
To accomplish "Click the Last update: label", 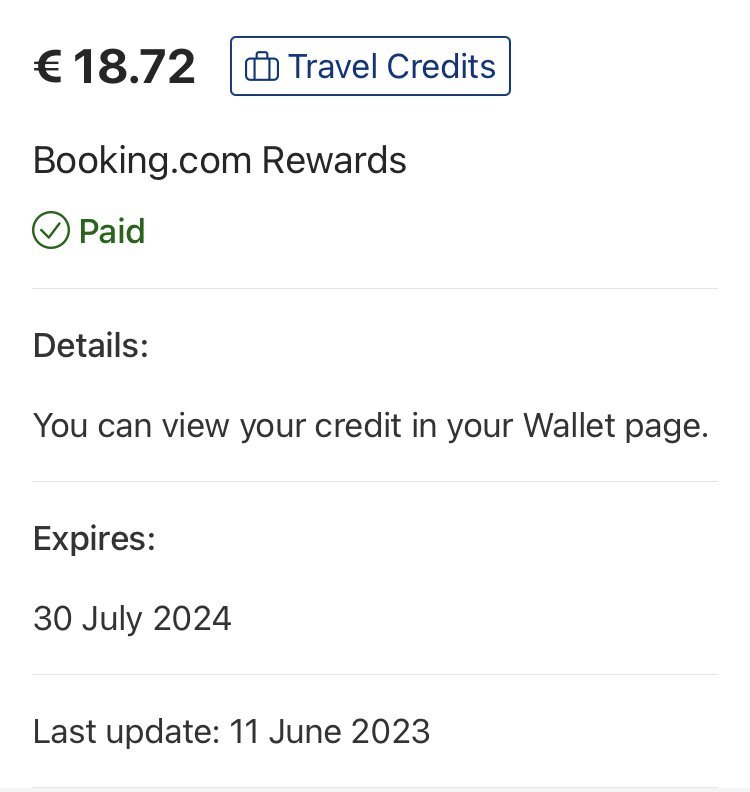I will click(x=126, y=731).
